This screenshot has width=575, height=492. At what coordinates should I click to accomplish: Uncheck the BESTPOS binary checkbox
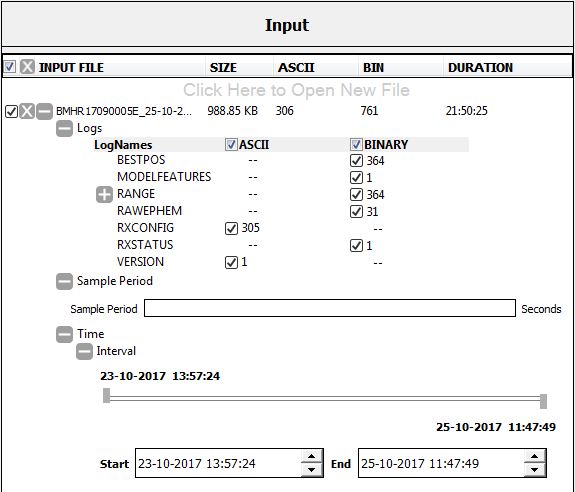click(356, 161)
